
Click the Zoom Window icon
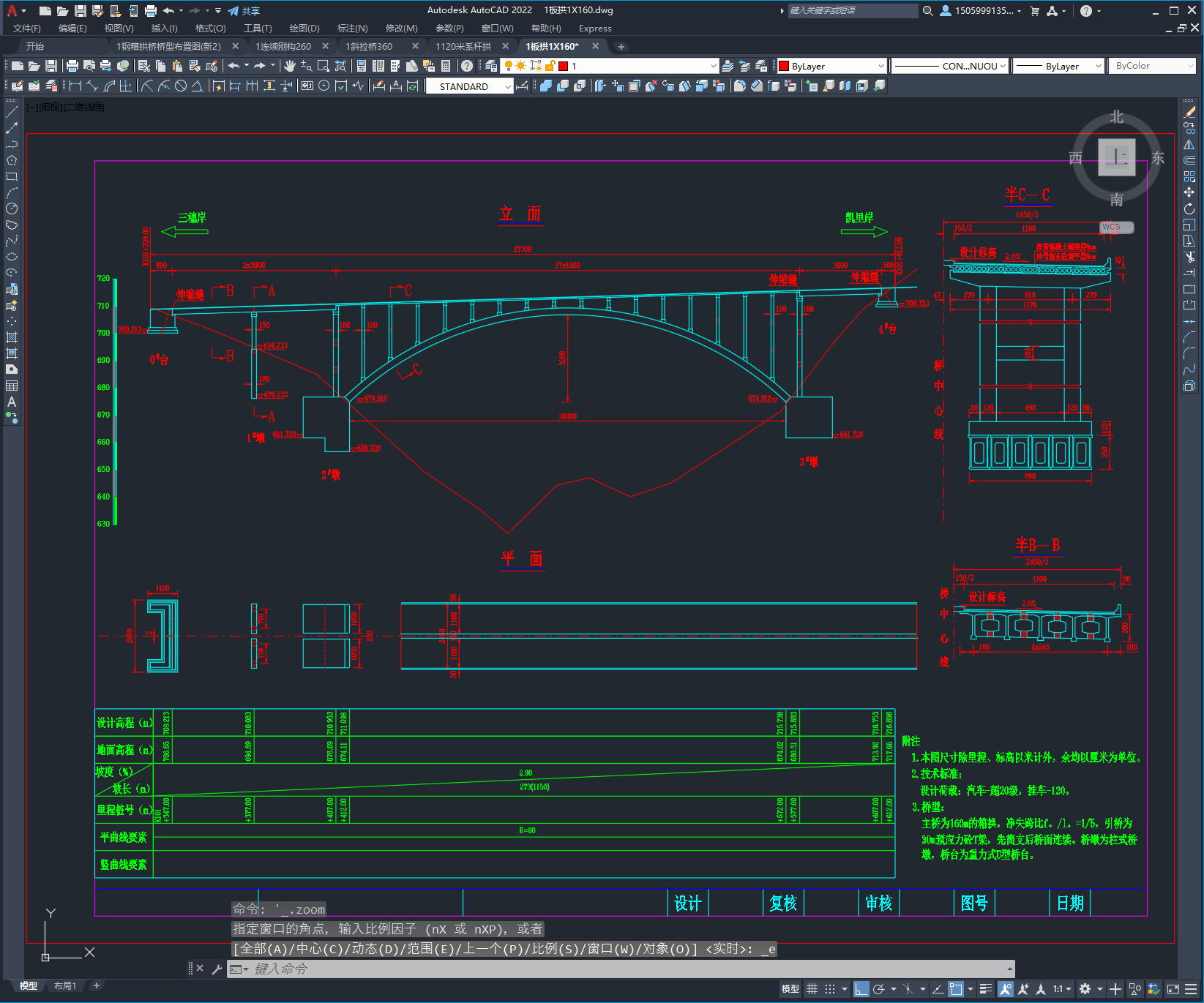[x=324, y=66]
